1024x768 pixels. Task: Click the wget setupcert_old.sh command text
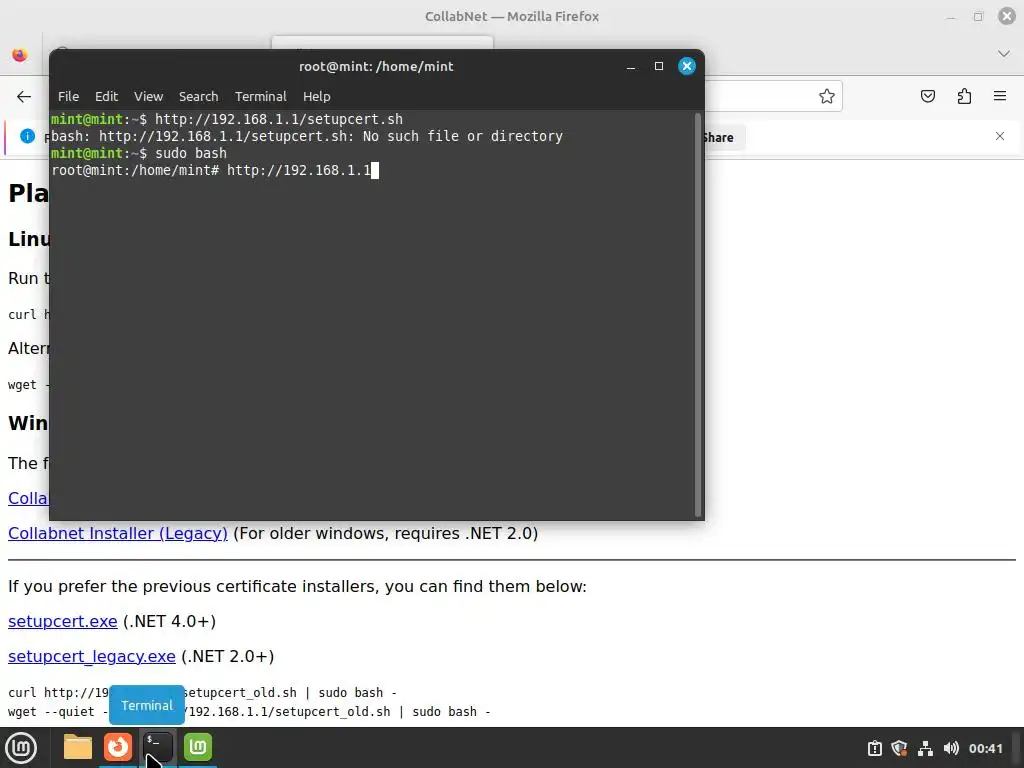click(x=249, y=712)
